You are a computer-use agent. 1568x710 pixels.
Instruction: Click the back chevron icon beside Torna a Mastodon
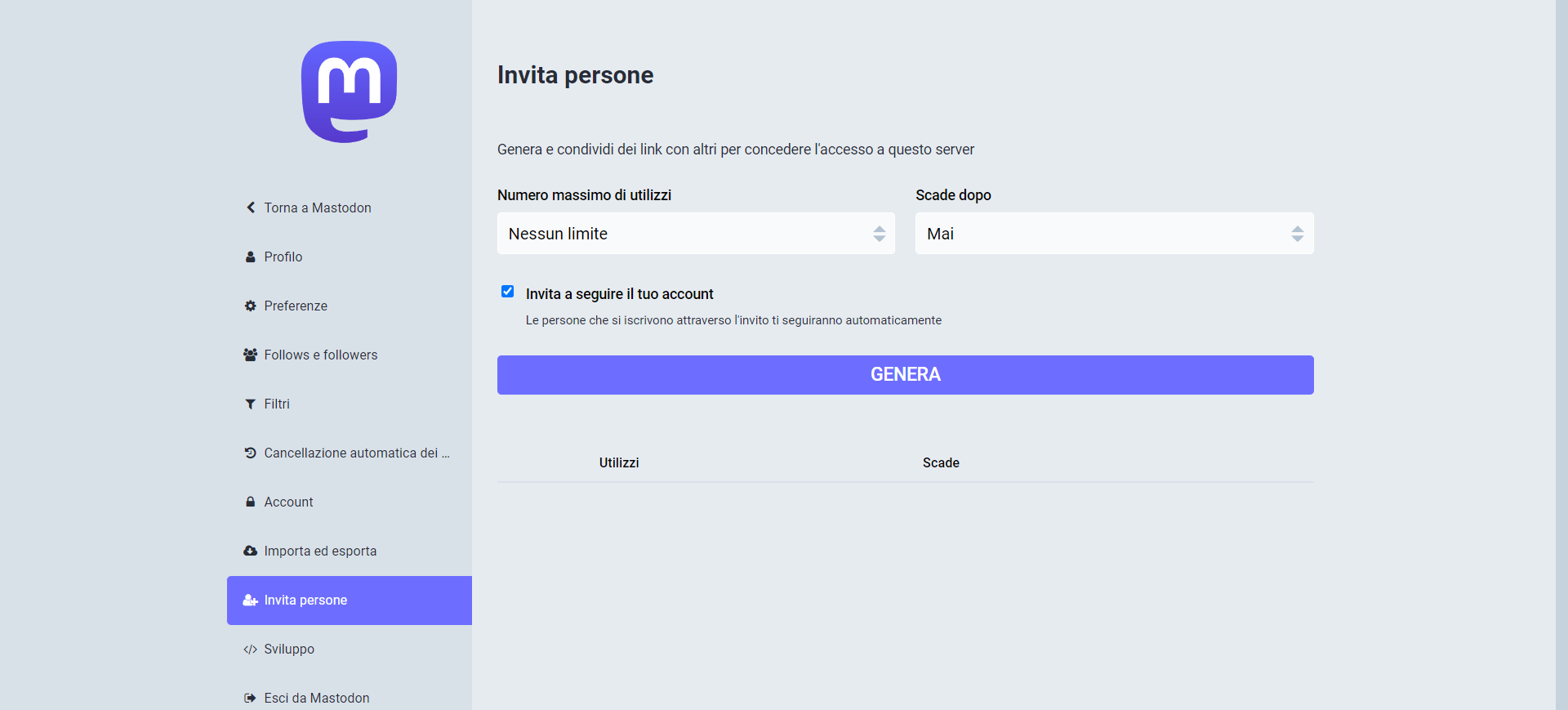coord(251,208)
